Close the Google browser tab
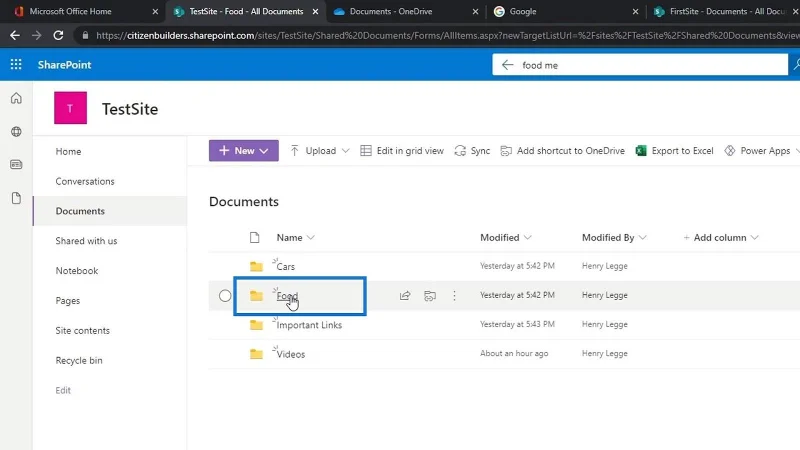The width and height of the screenshot is (800, 450). (x=635, y=11)
